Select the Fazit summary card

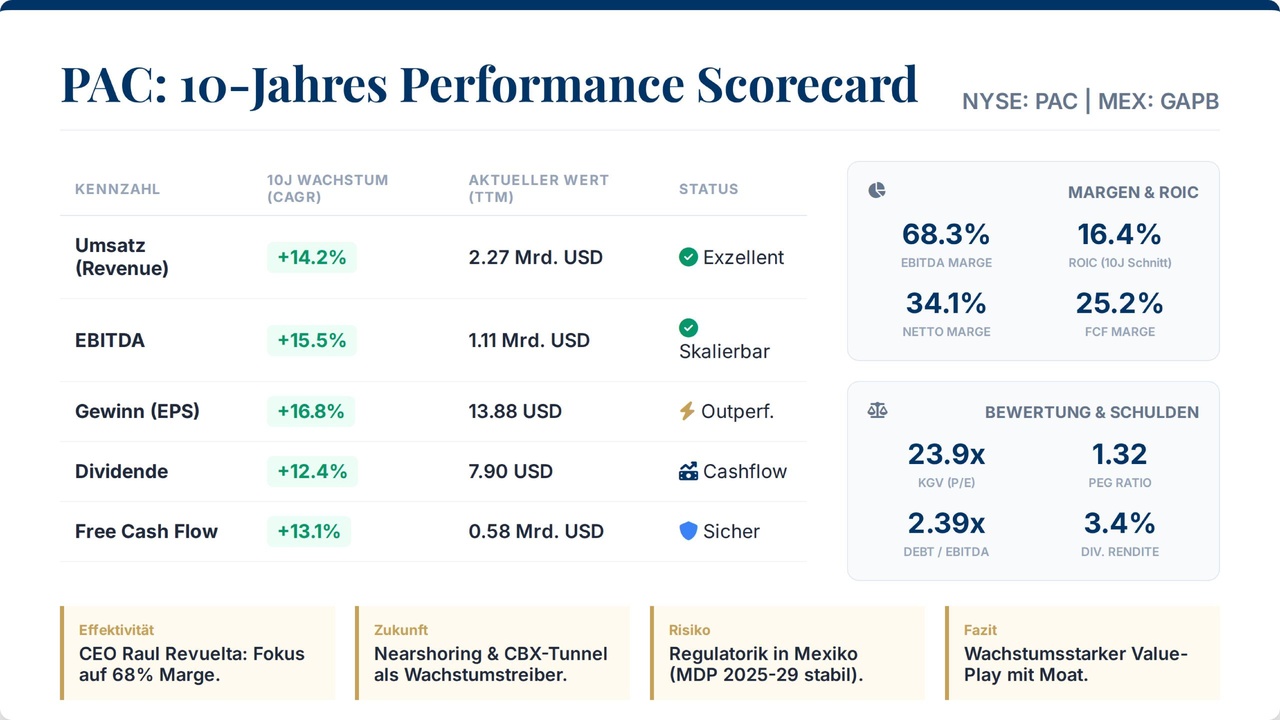coord(1082,652)
